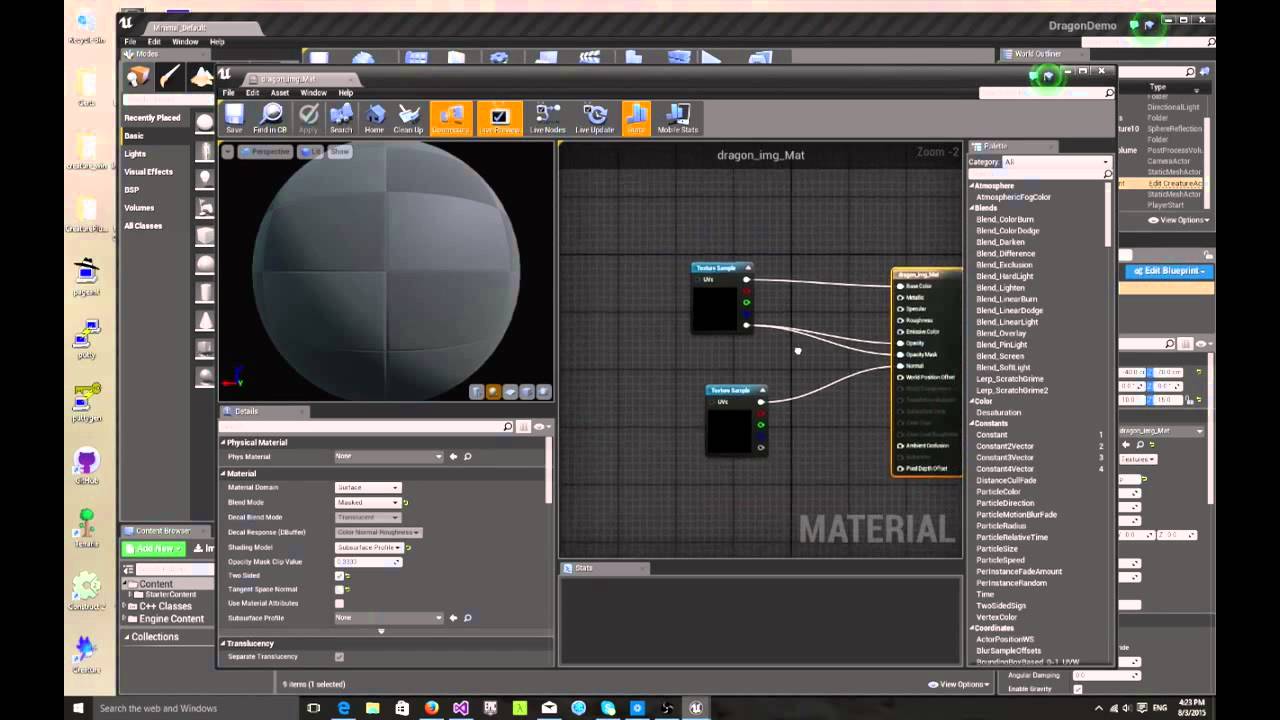
Task: Open Palette Category All dropdown
Action: point(1056,162)
